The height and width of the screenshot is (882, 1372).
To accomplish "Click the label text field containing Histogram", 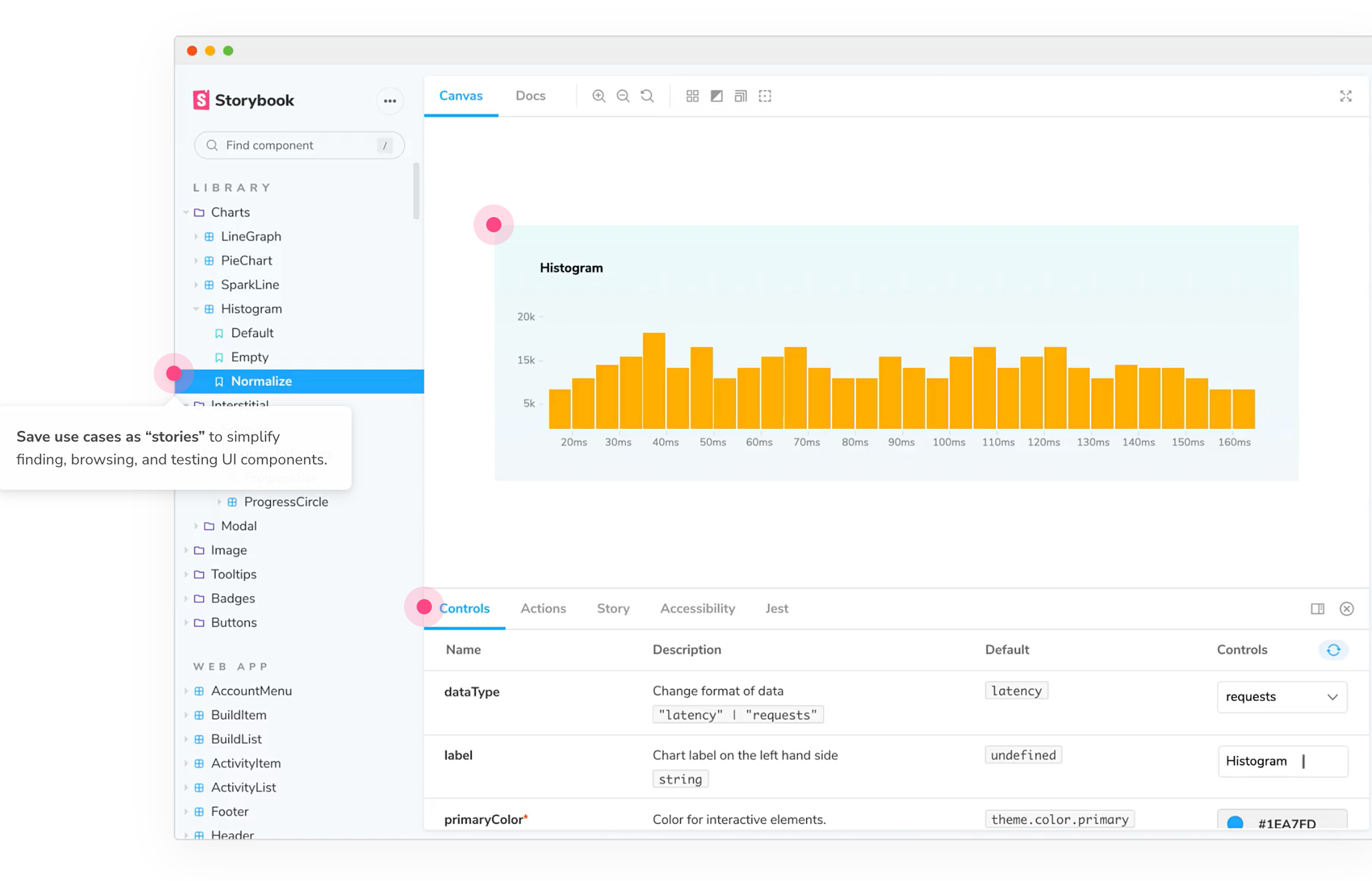I will coord(1282,761).
